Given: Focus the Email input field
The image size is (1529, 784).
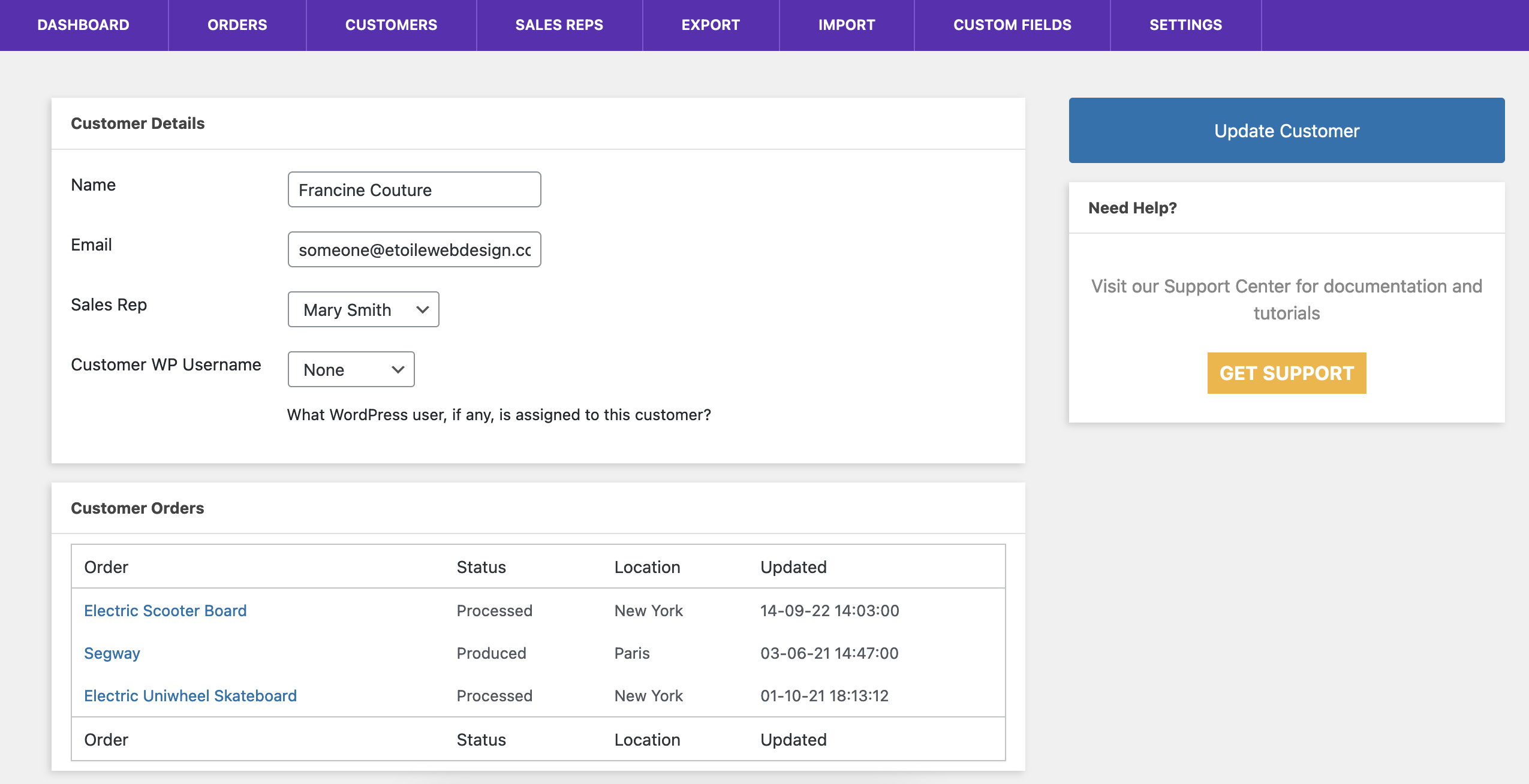Looking at the screenshot, I should click(x=414, y=249).
